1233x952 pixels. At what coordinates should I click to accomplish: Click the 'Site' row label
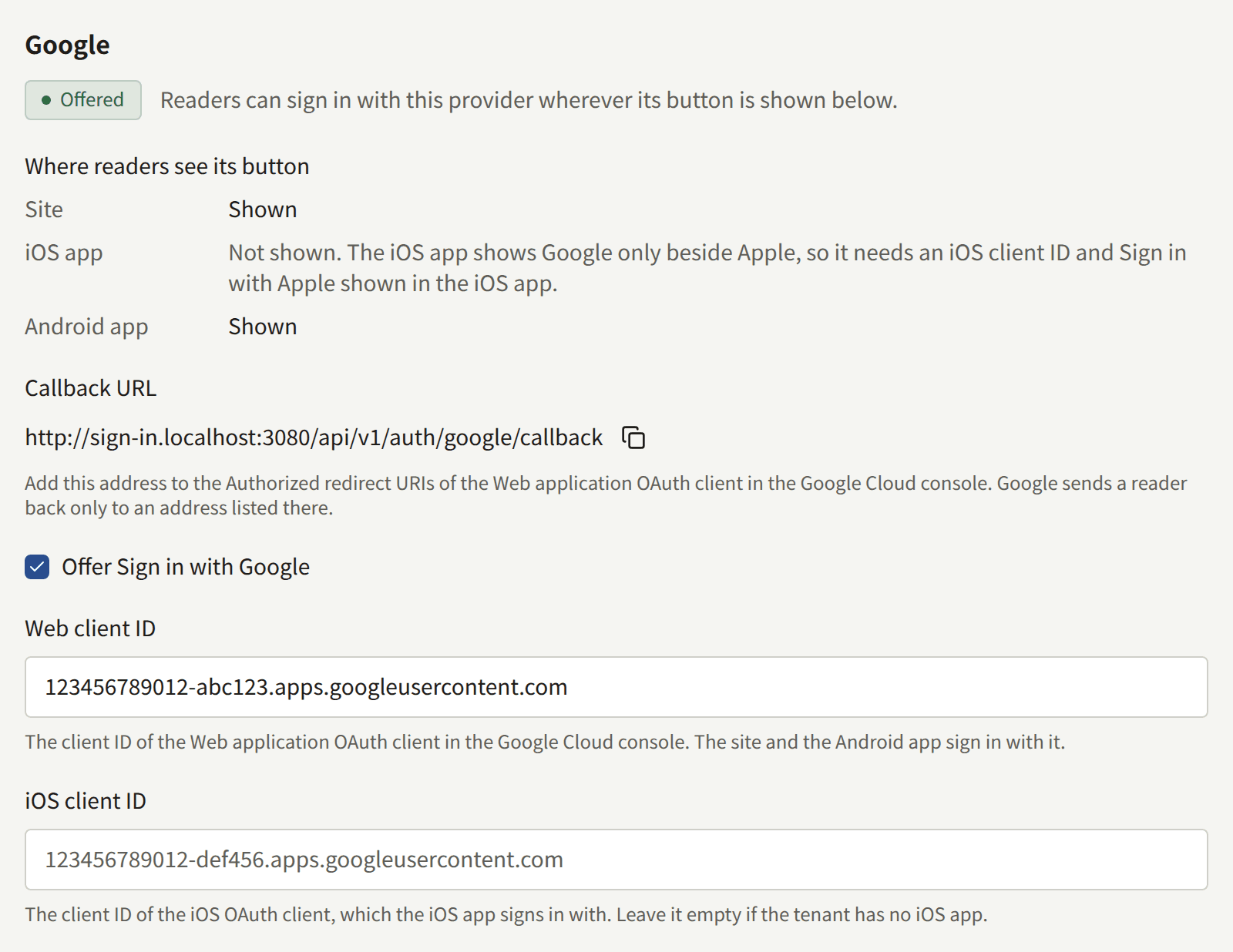point(44,210)
